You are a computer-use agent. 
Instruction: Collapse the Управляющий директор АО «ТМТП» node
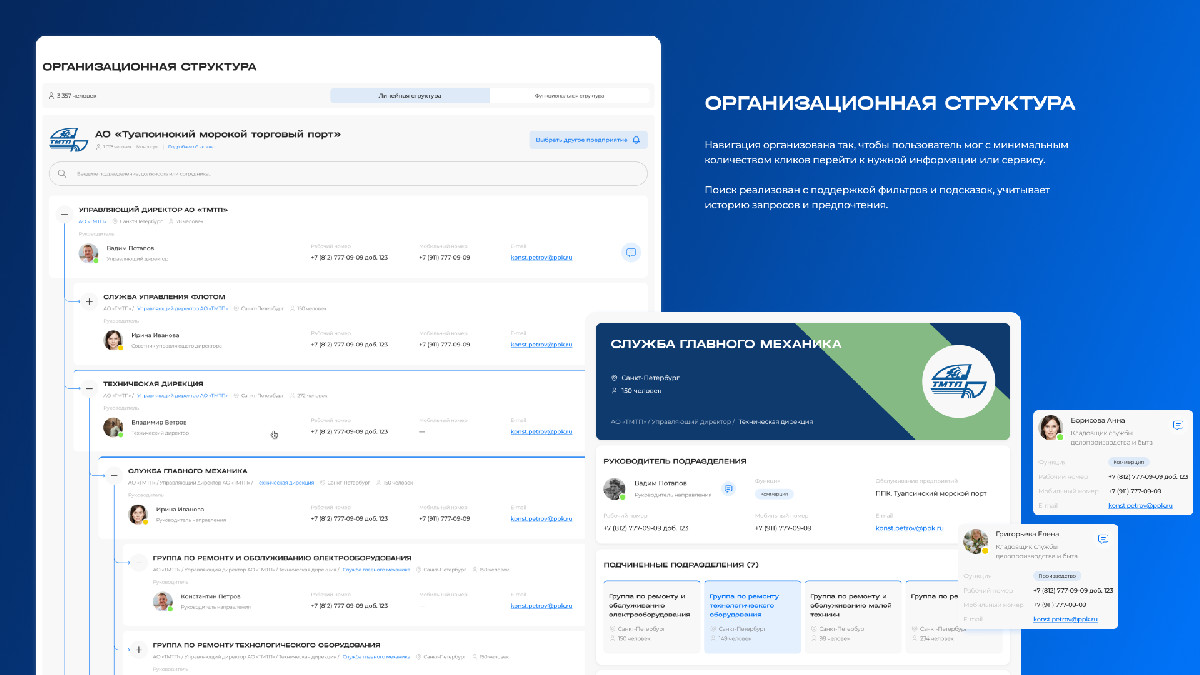[x=64, y=212]
